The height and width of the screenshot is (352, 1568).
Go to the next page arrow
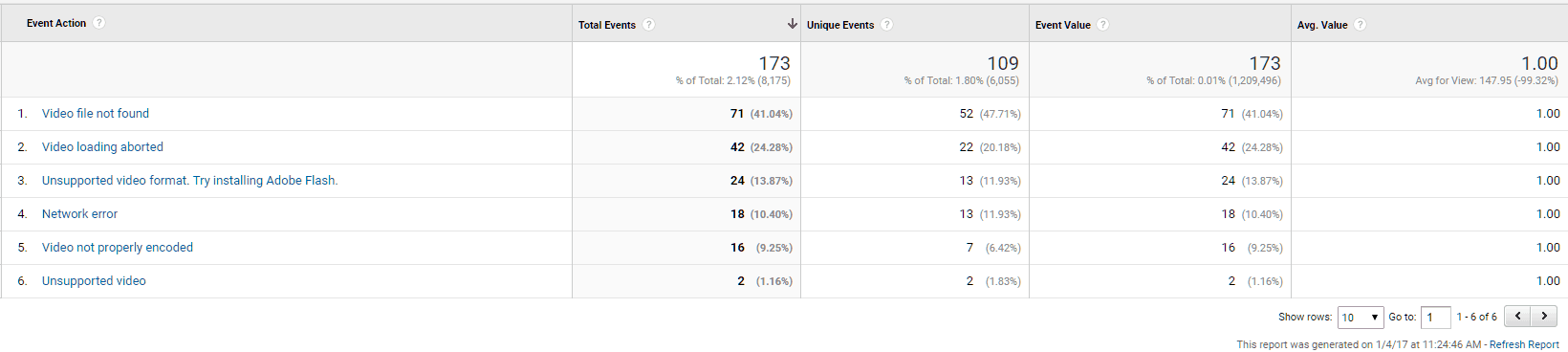(x=1543, y=316)
